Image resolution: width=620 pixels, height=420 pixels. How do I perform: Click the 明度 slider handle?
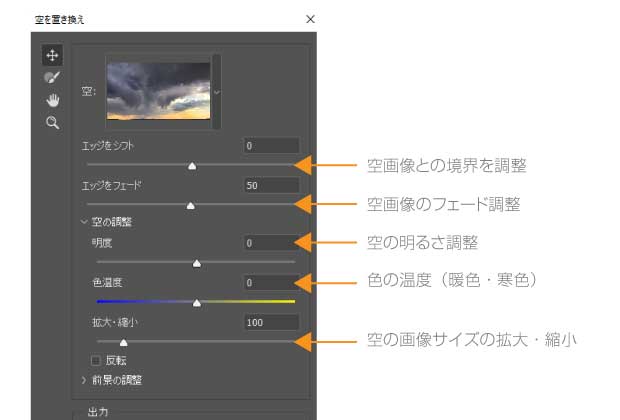click(197, 263)
